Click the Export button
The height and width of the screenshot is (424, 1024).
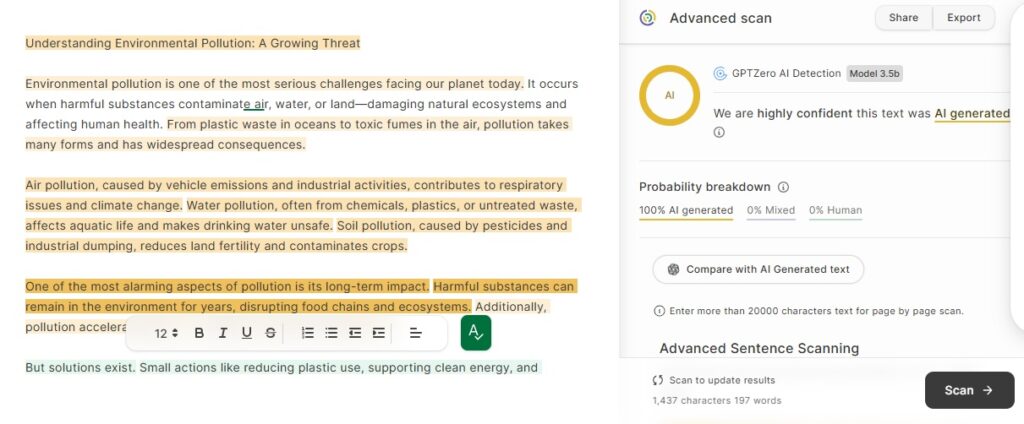pyautogui.click(x=964, y=18)
